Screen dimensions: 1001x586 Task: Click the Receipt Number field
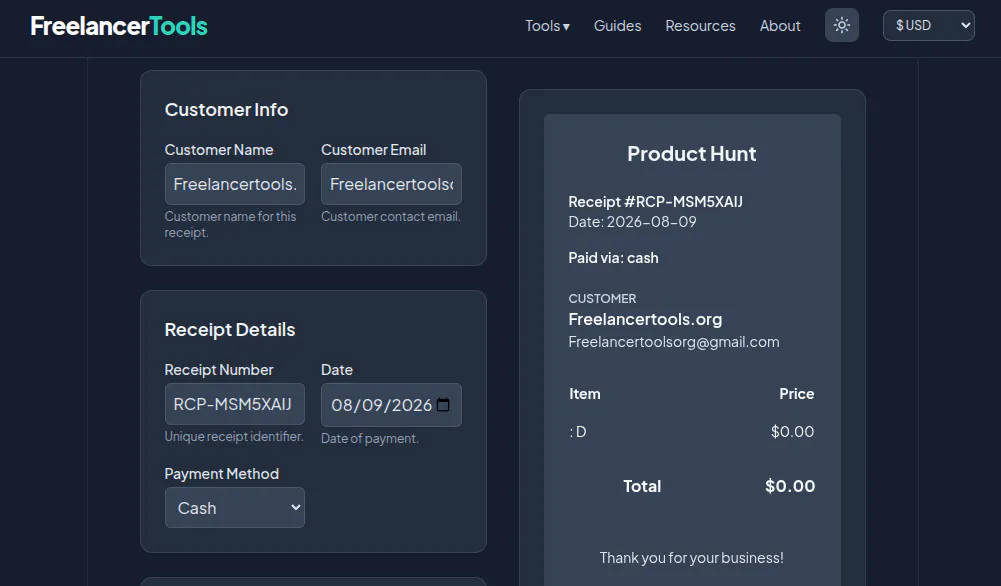pyautogui.click(x=234, y=404)
